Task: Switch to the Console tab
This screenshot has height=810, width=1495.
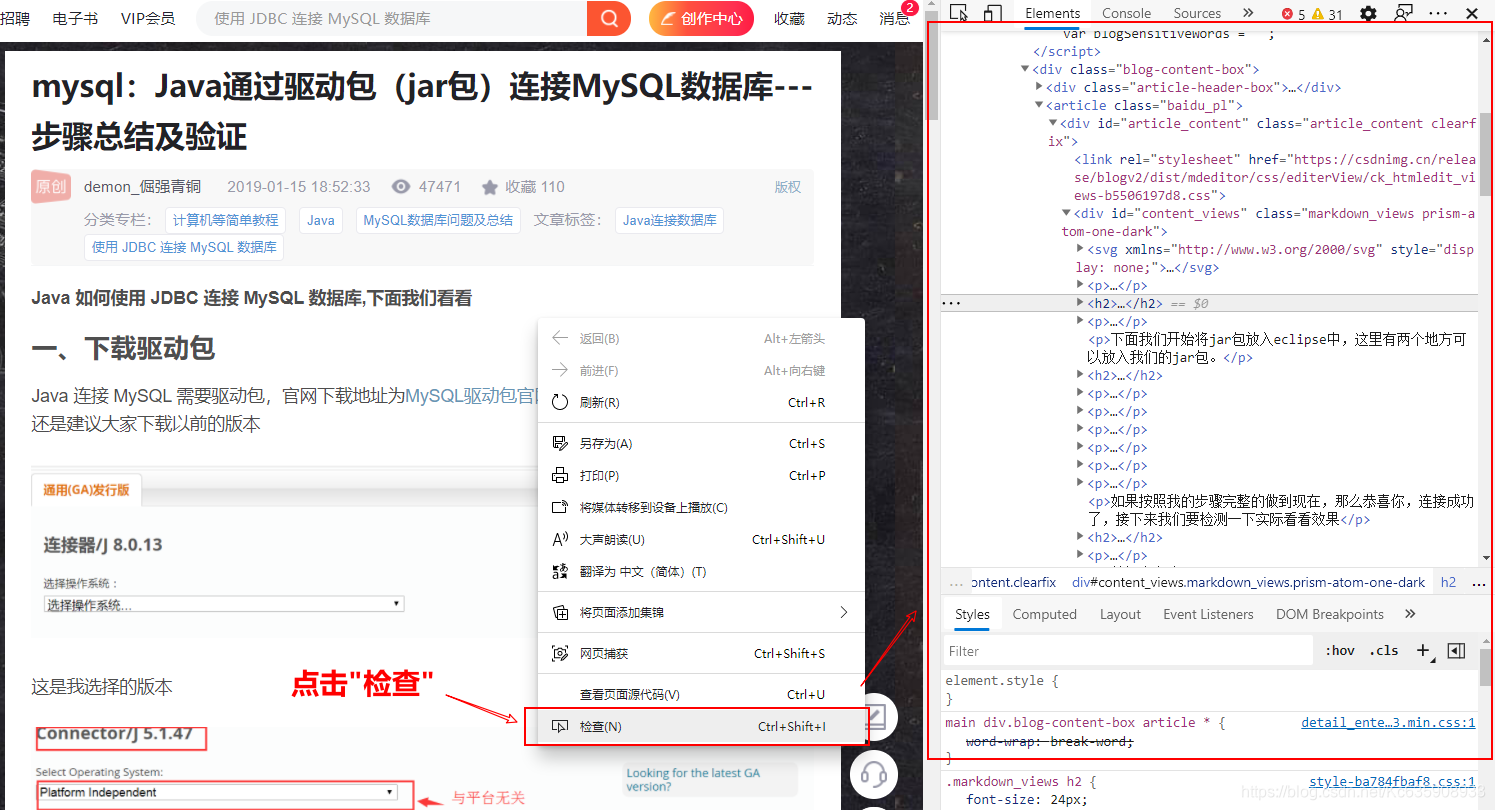Action: (x=1126, y=13)
